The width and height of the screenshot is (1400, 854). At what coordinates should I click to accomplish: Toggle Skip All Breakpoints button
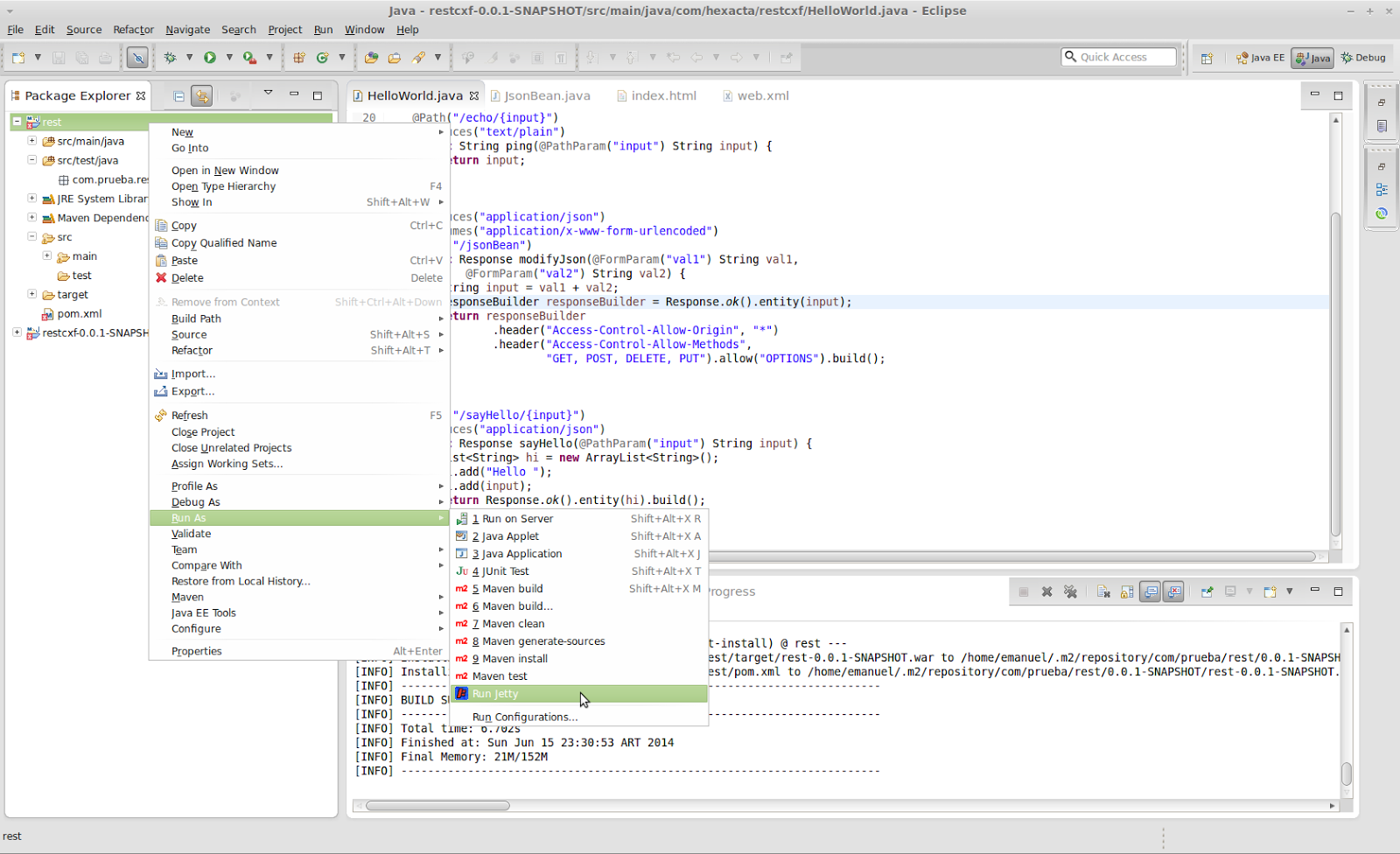pos(137,58)
